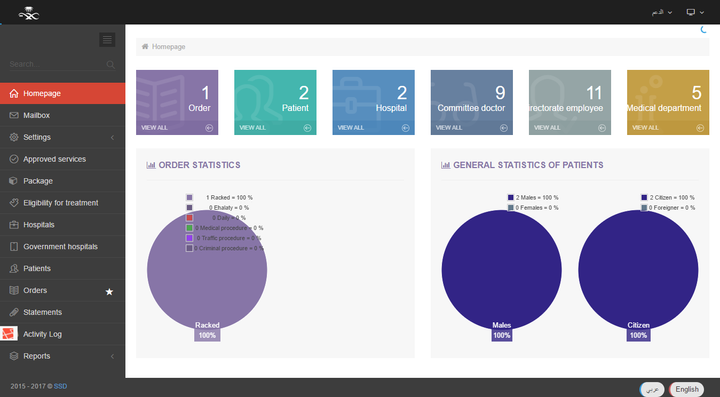Toggle Citizen legend color swatch
This screenshot has height=397, width=720.
coord(644,198)
